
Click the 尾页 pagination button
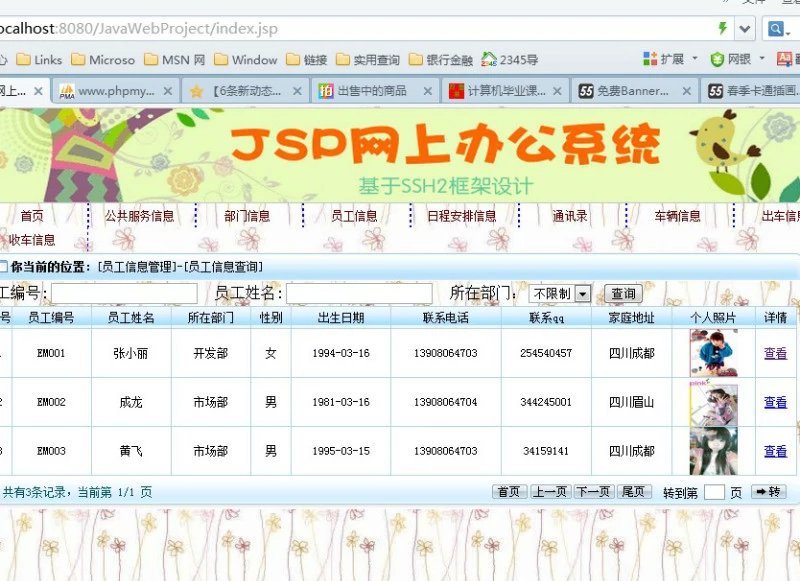click(633, 492)
